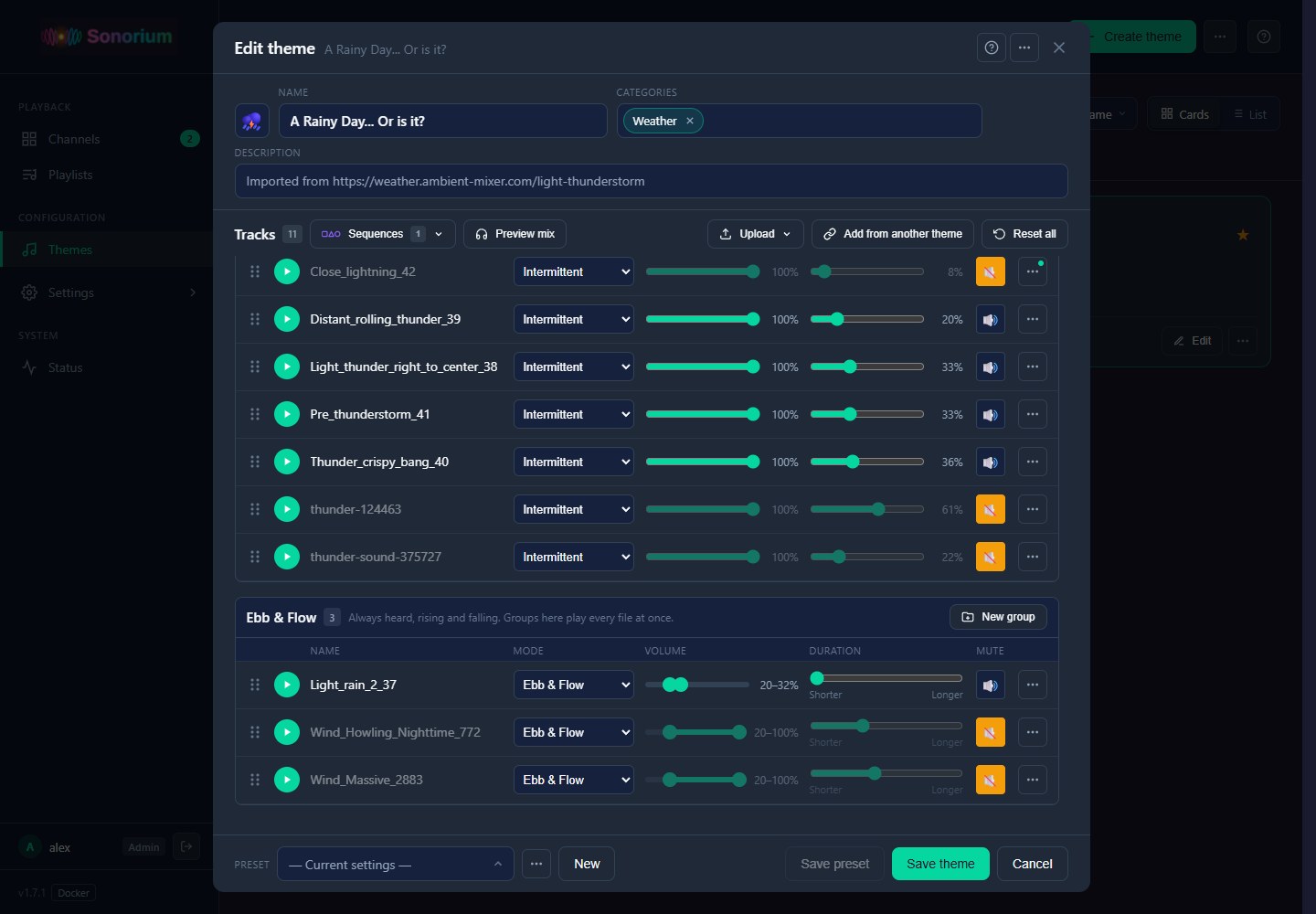The height and width of the screenshot is (914, 1316).
Task: Unmute the Close_lightning_42 track
Action: point(991,271)
